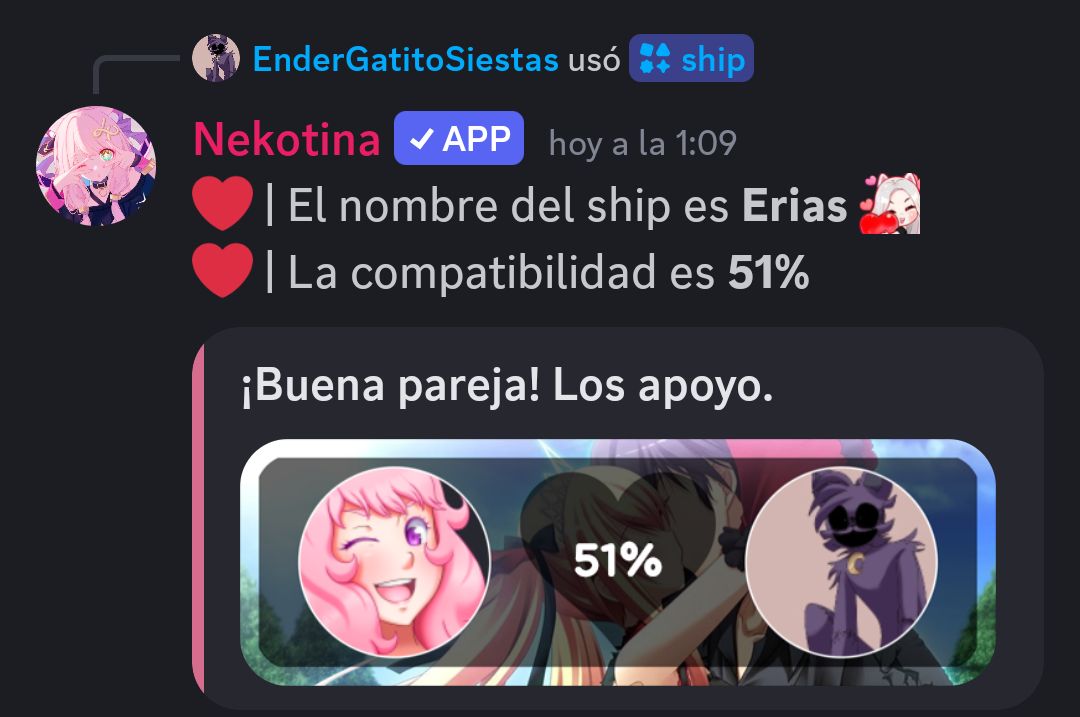Open Nekotina's large profile avatar

(x=96, y=166)
